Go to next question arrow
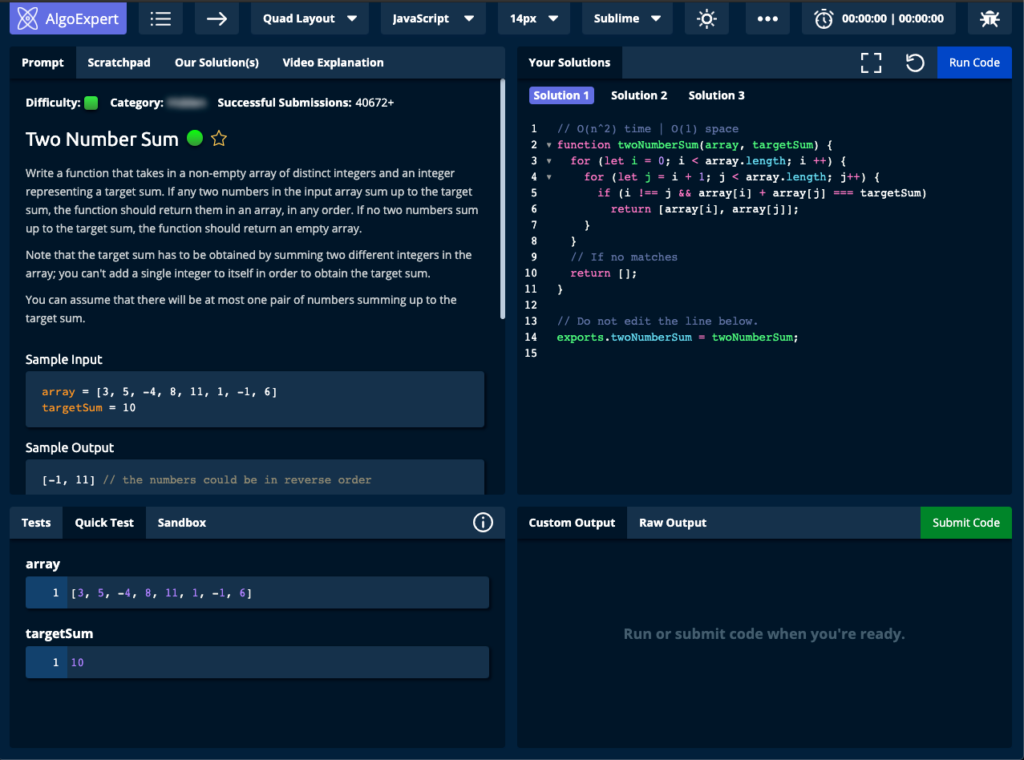1024x760 pixels. coord(217,18)
